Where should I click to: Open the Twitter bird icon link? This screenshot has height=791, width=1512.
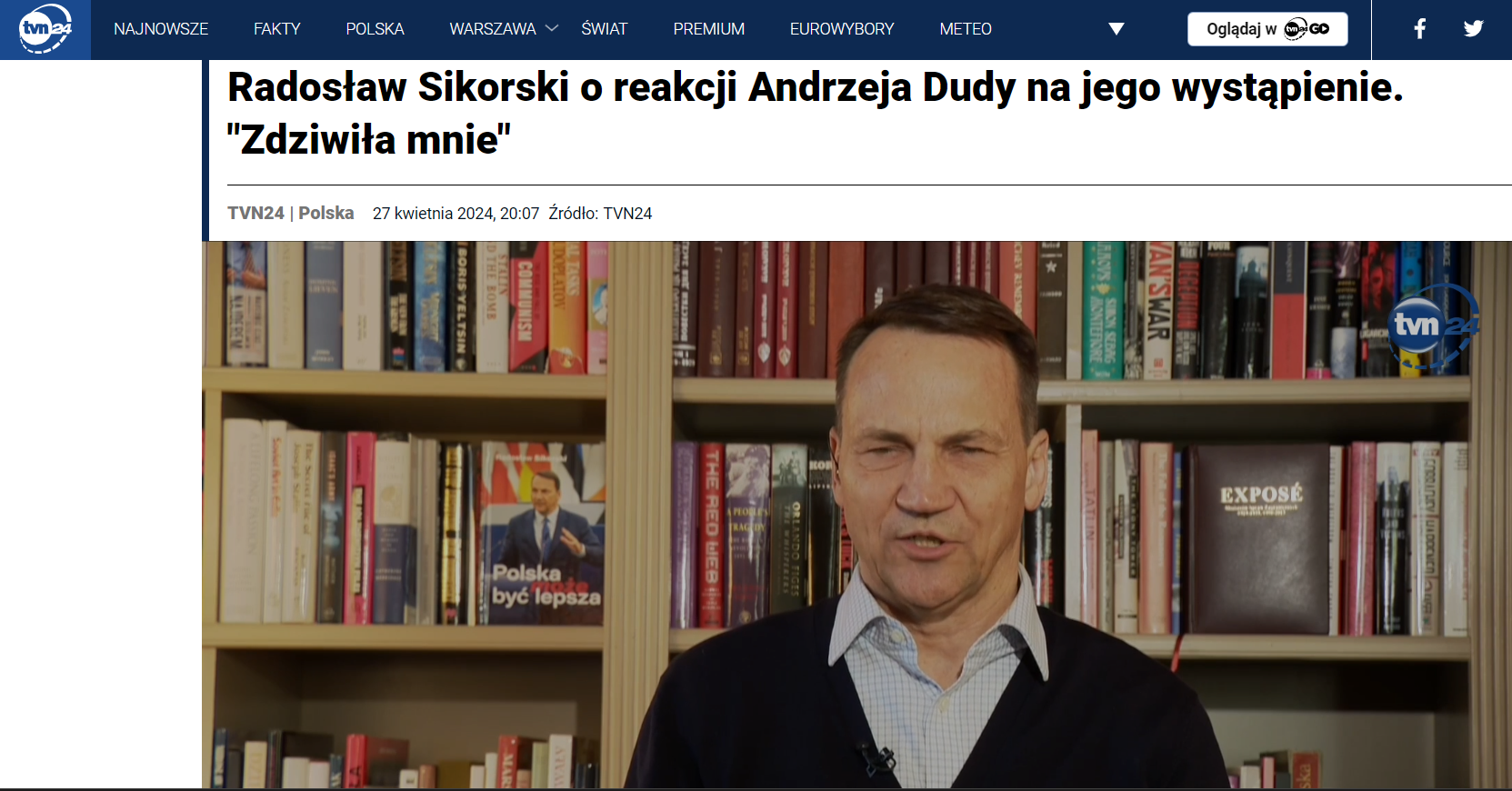[1474, 29]
